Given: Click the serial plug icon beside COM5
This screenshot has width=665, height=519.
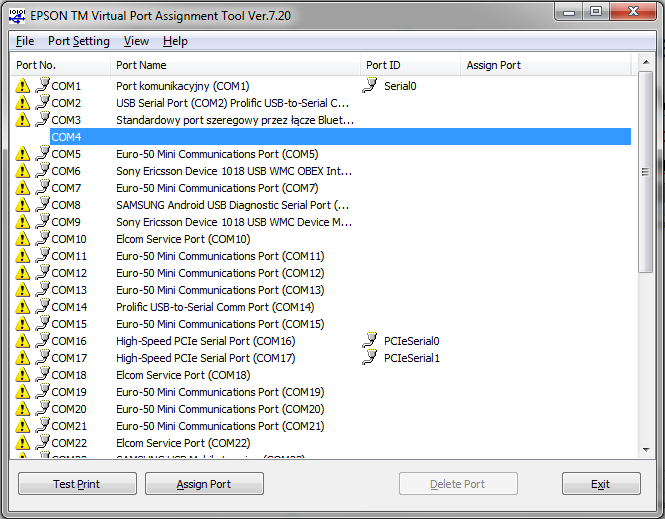Looking at the screenshot, I should (x=42, y=153).
